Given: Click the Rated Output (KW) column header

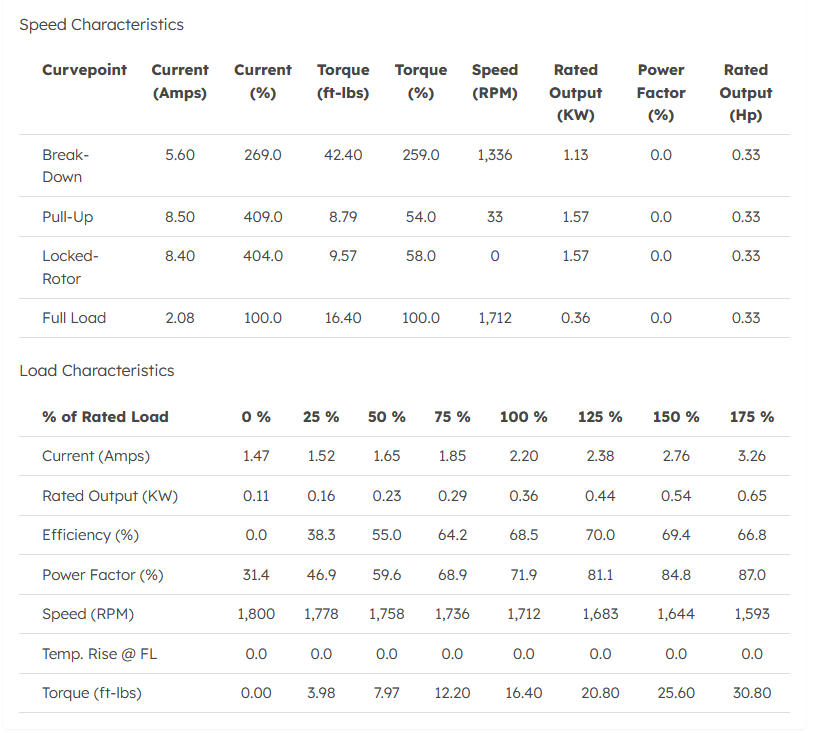Looking at the screenshot, I should point(576,92).
